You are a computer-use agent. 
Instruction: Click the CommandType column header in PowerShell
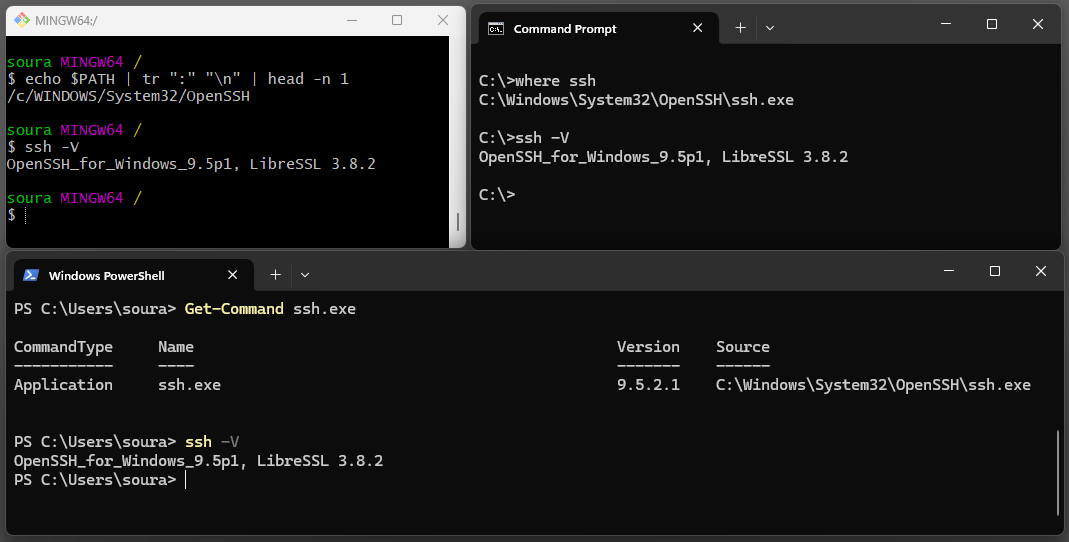point(63,347)
